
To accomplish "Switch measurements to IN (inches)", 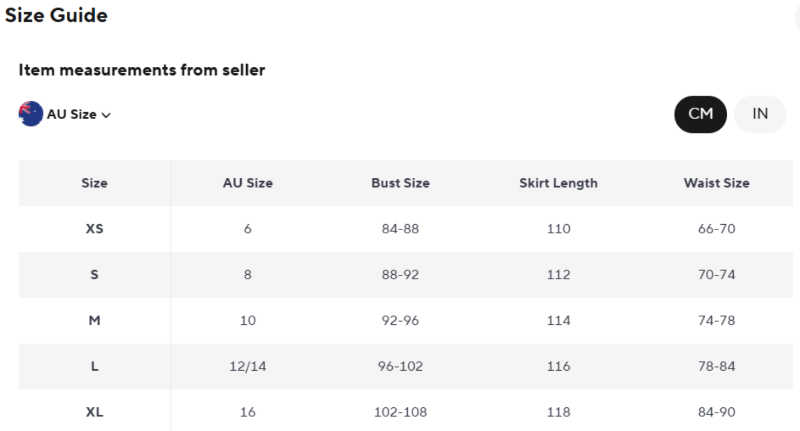I will point(760,114).
